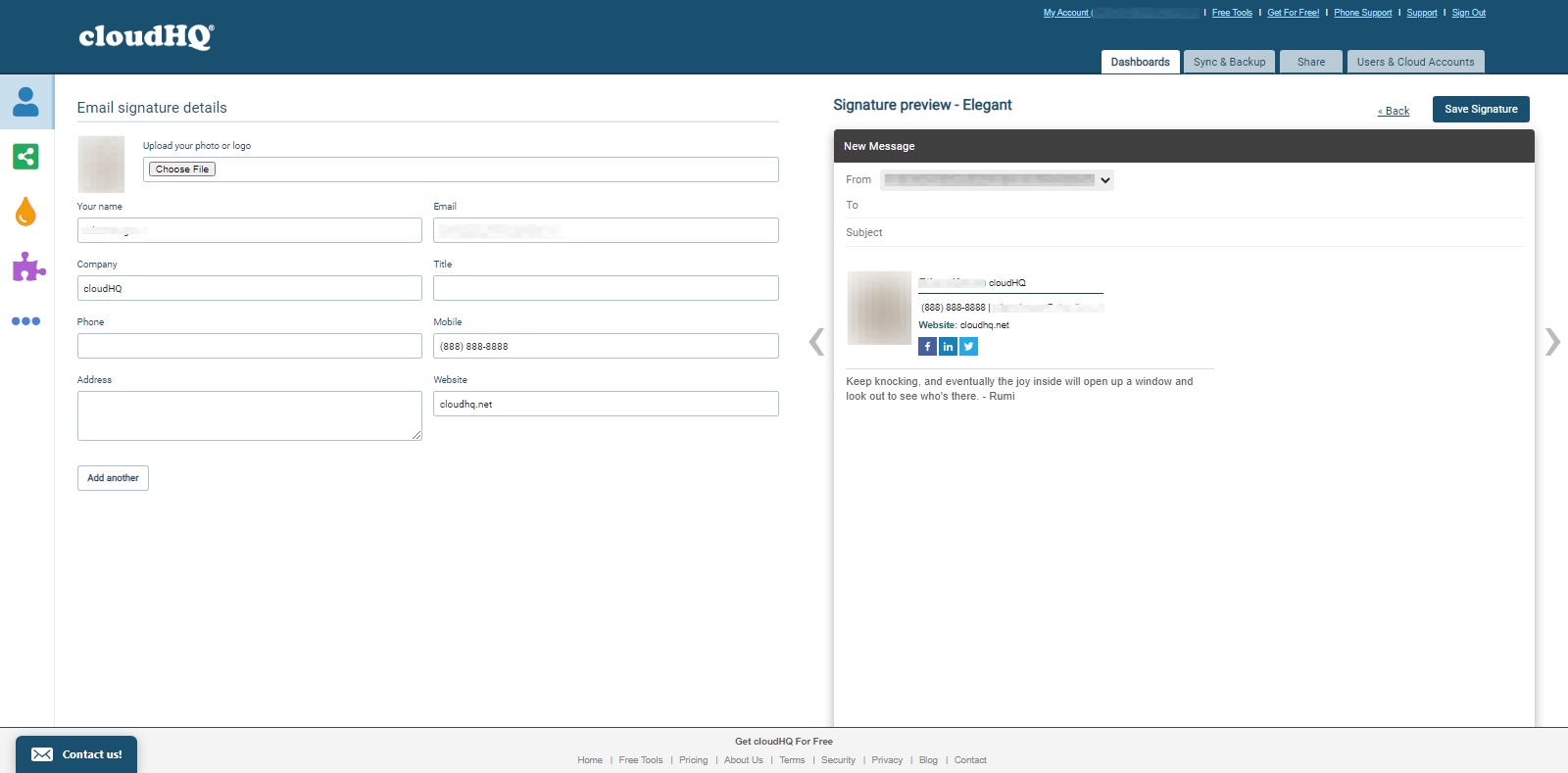Click the uploaded photo thumbnail in form
The height and width of the screenshot is (773, 1568).
tap(101, 164)
